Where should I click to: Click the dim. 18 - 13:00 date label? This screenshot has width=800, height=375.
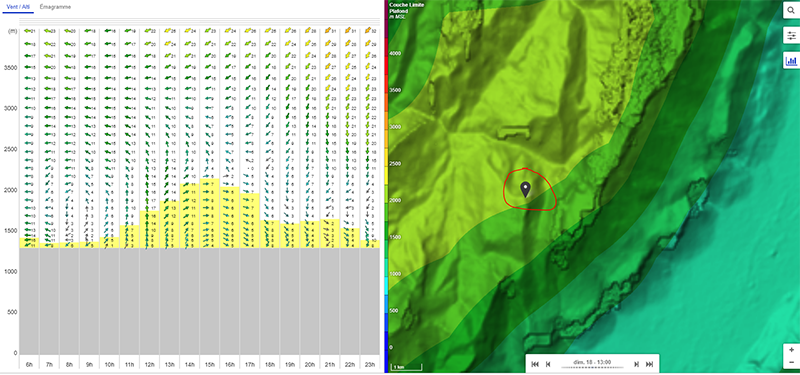tap(592, 362)
